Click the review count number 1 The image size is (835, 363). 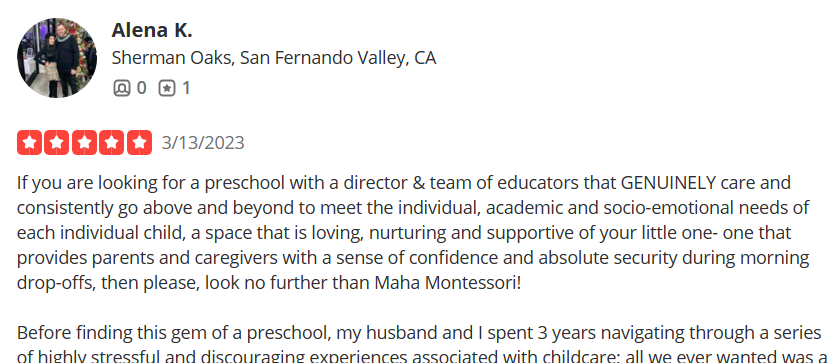(x=186, y=88)
